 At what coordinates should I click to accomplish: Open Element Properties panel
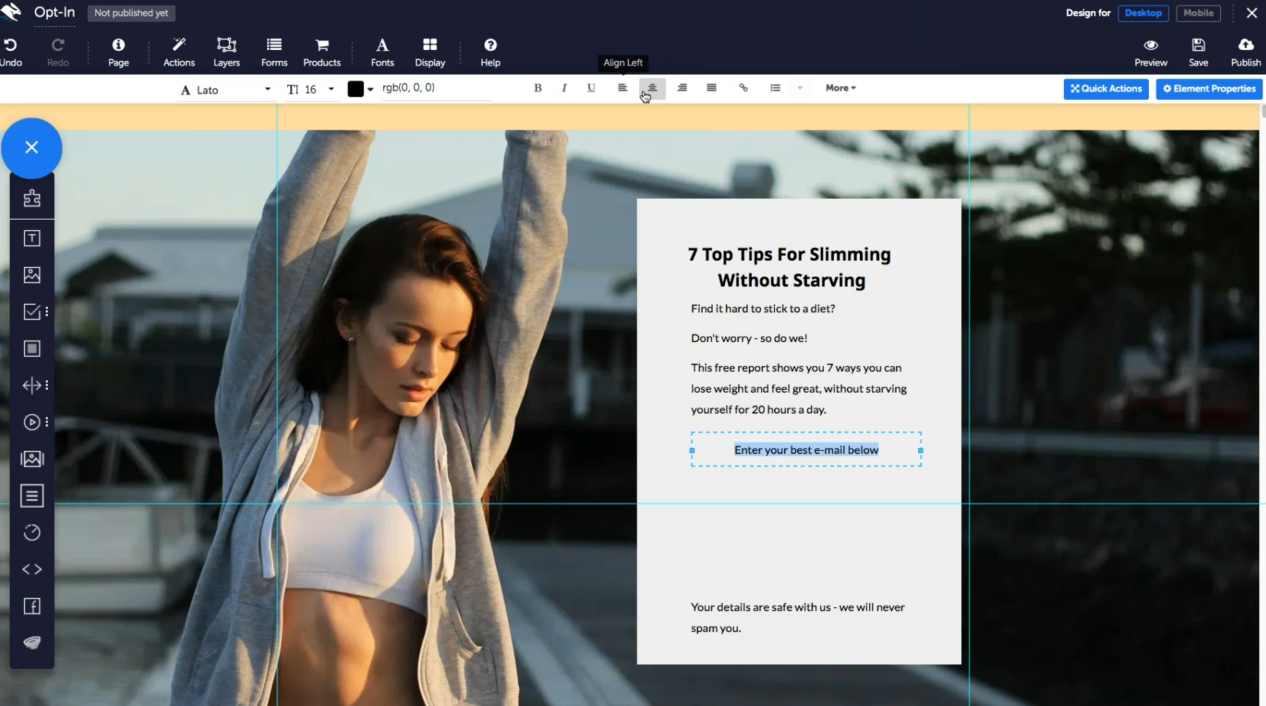pos(1209,89)
